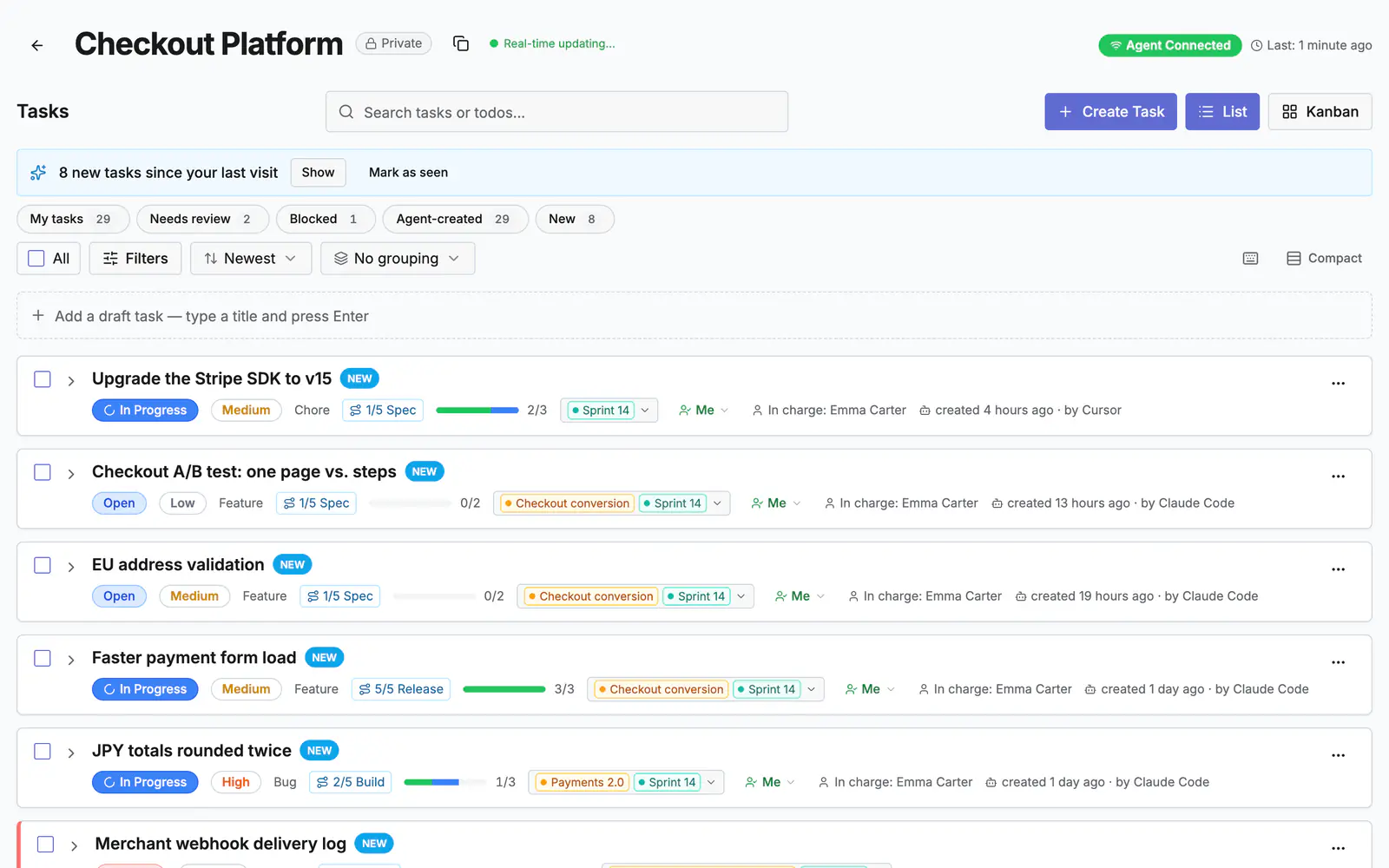Click 1/5 Spec stage on Upgrade Stripe SDK
The image size is (1389, 868).
click(383, 411)
